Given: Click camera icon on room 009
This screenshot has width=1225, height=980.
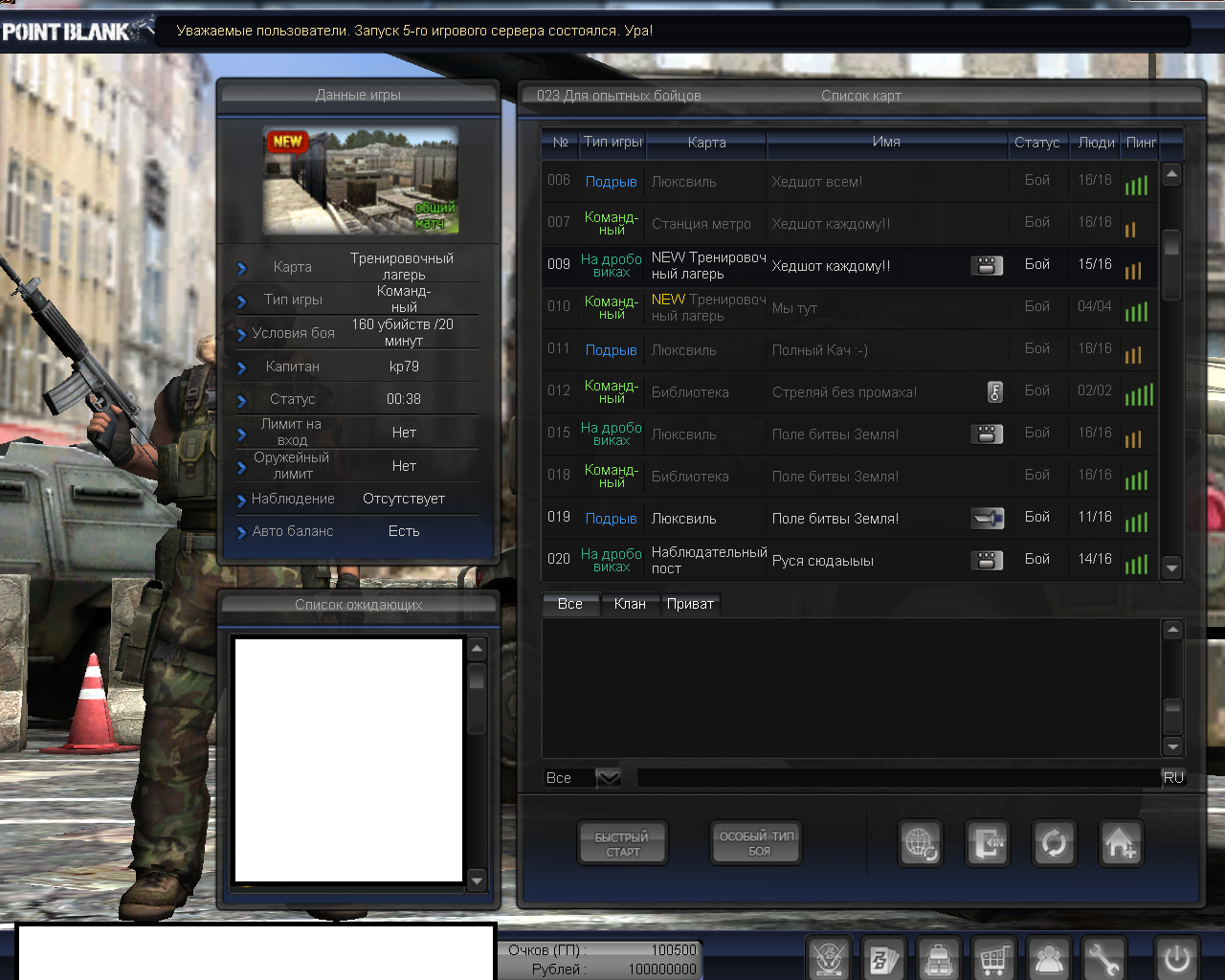Looking at the screenshot, I should pos(987,265).
